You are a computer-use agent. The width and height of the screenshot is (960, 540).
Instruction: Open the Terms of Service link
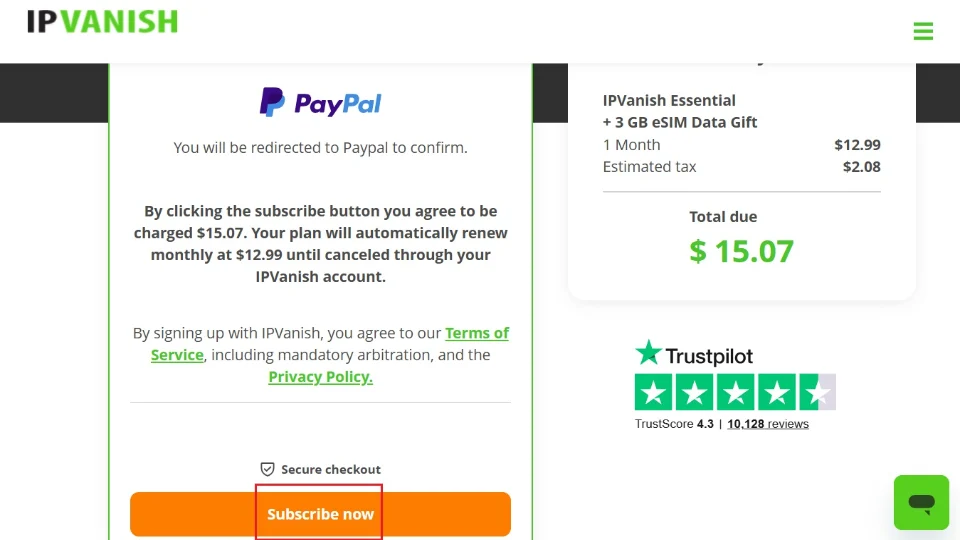(x=477, y=333)
